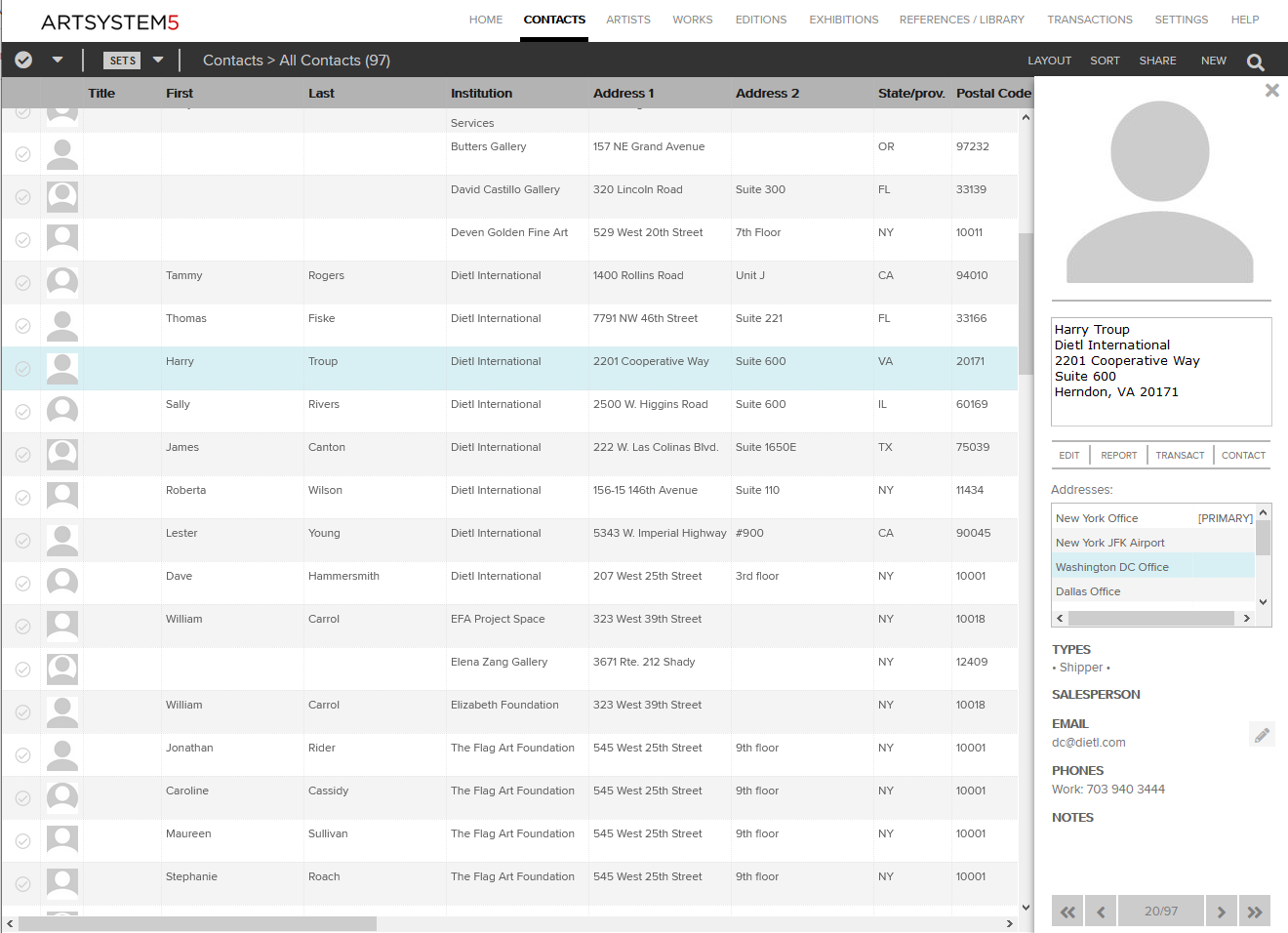The image size is (1288, 933).
Task: Open the Sets dropdown arrow
Action: tap(158, 61)
